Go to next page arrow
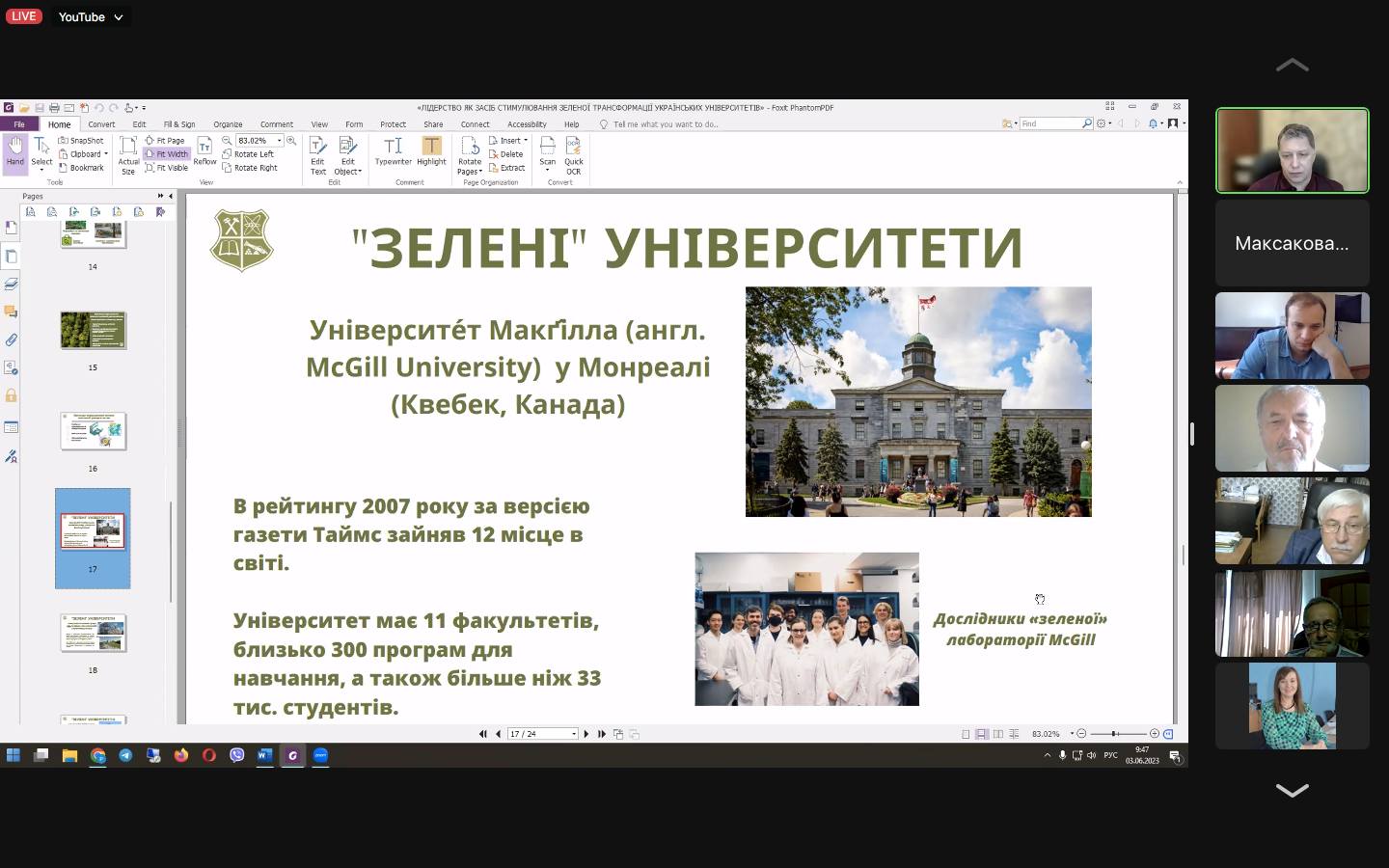1389x868 pixels. [586, 734]
